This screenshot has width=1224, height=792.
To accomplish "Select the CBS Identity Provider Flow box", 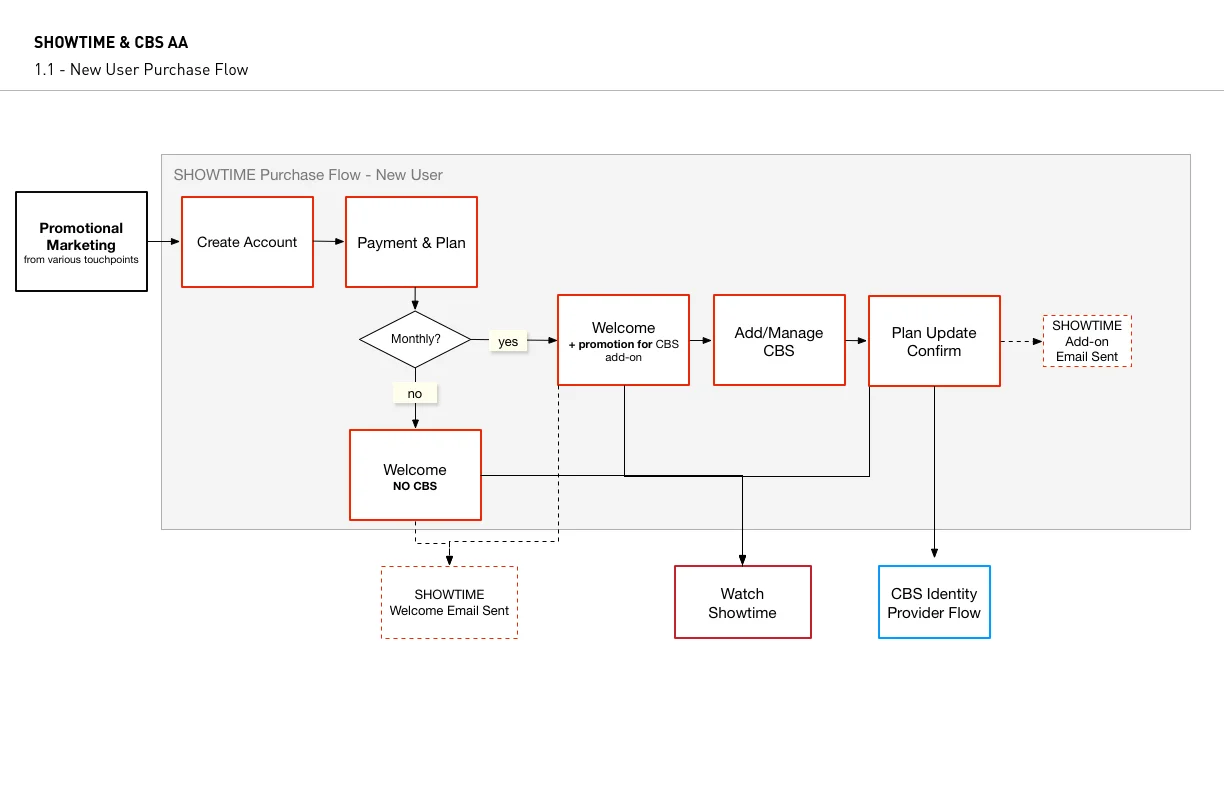I will point(934,602).
